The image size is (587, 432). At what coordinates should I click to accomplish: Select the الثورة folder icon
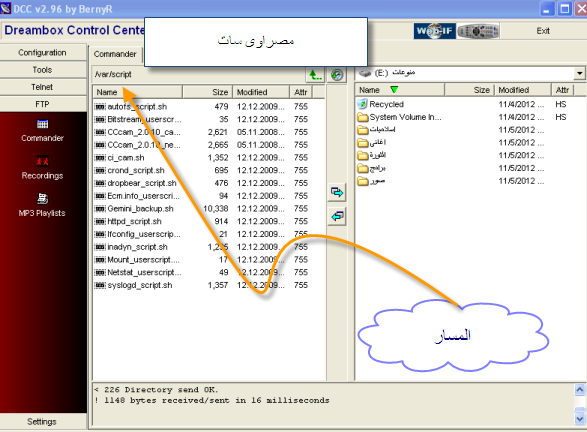pos(362,155)
